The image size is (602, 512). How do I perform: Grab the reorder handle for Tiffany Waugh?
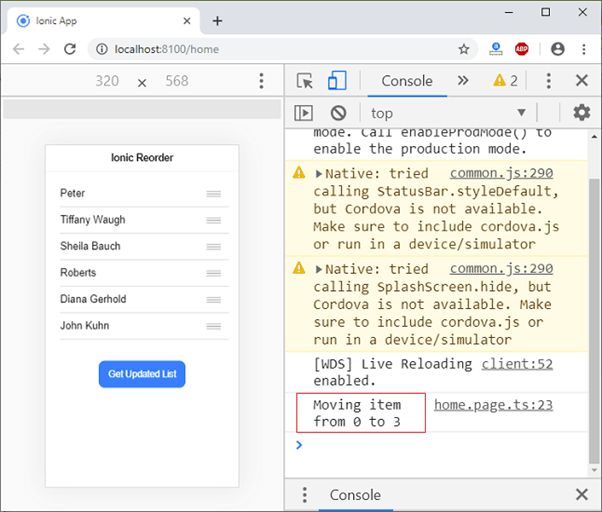coord(213,220)
